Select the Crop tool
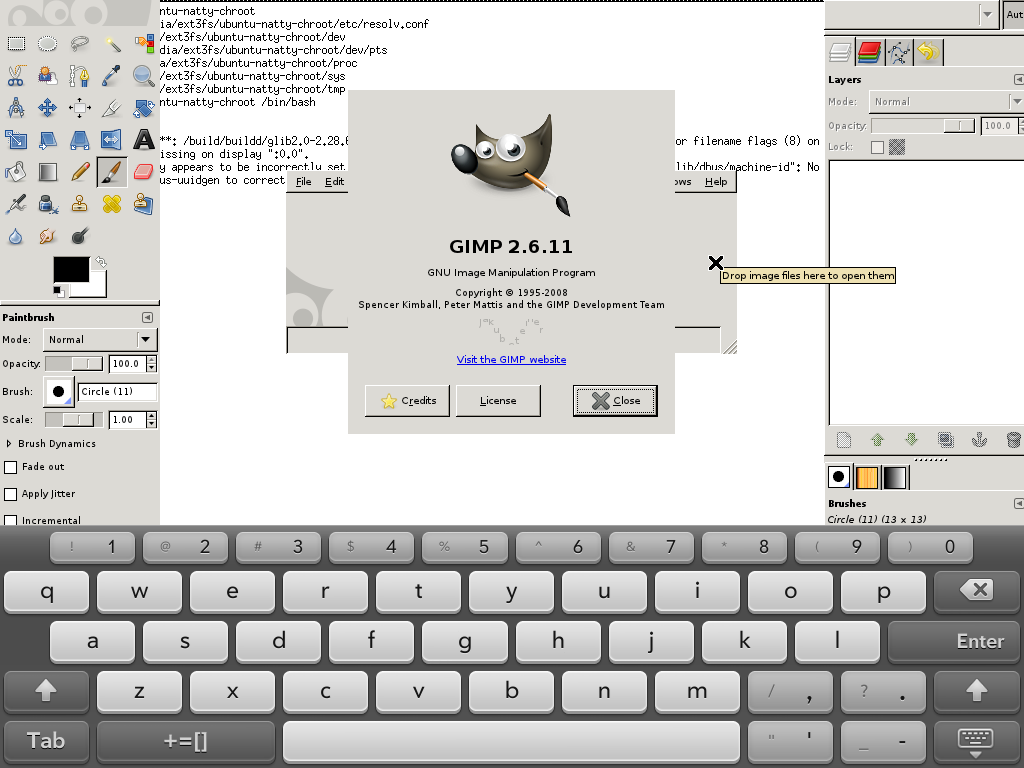 click(112, 108)
